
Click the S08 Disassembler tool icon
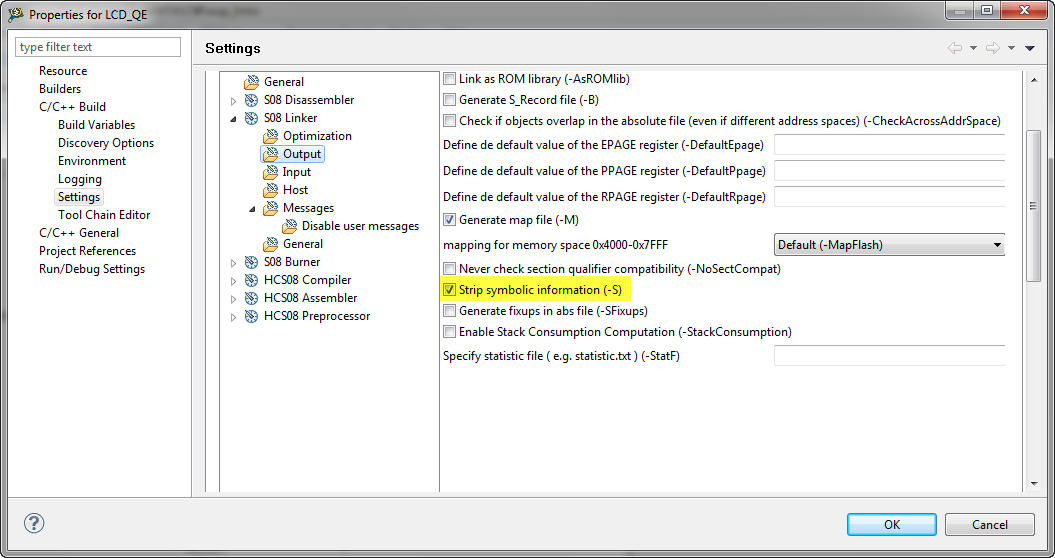252,100
